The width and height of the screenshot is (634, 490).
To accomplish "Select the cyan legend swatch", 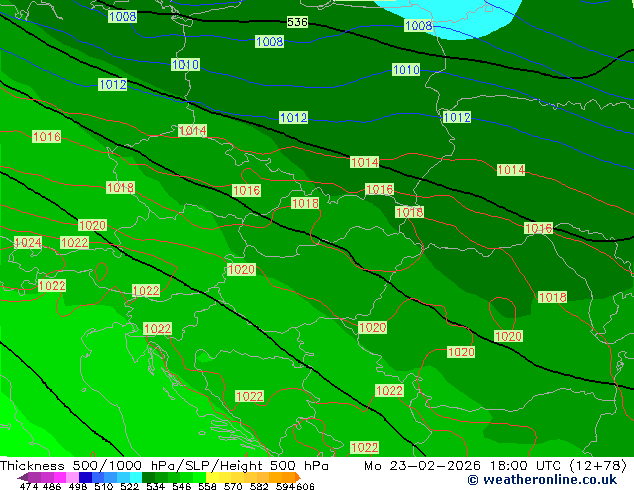I will click(x=136, y=477).
